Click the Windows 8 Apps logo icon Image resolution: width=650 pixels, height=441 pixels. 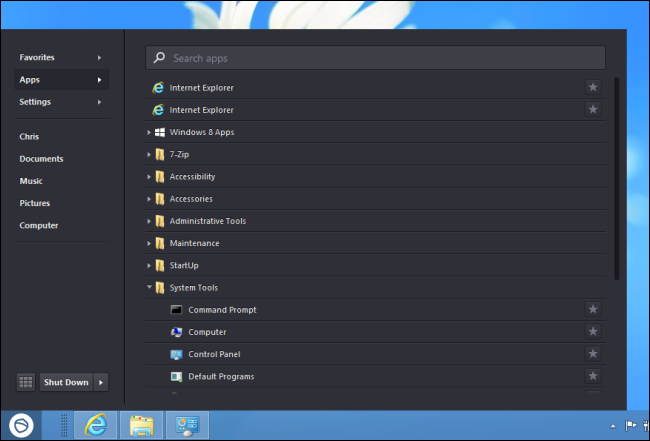(x=160, y=132)
